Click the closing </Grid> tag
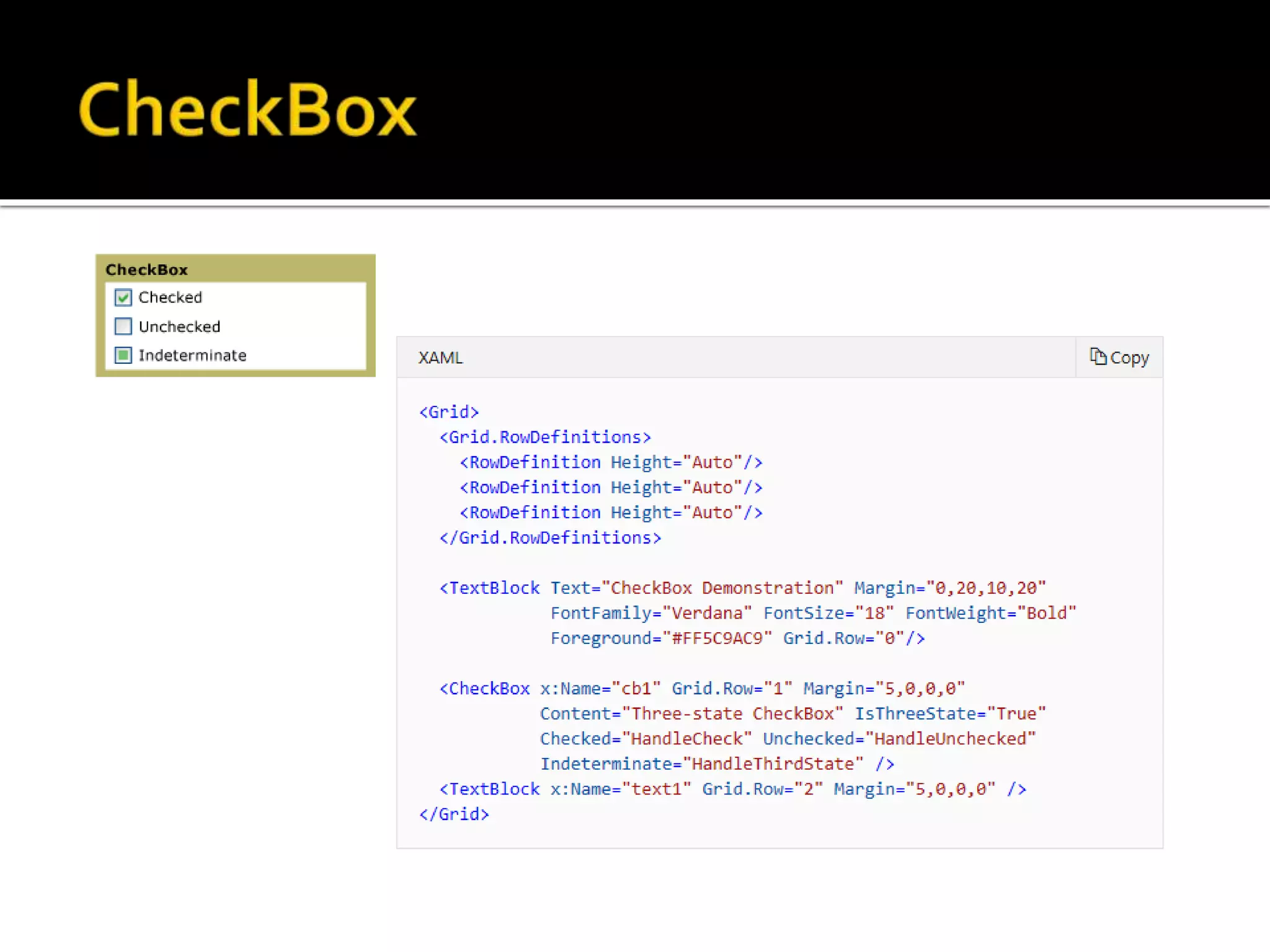Screen dimensions: 1270x952 tap(454, 814)
